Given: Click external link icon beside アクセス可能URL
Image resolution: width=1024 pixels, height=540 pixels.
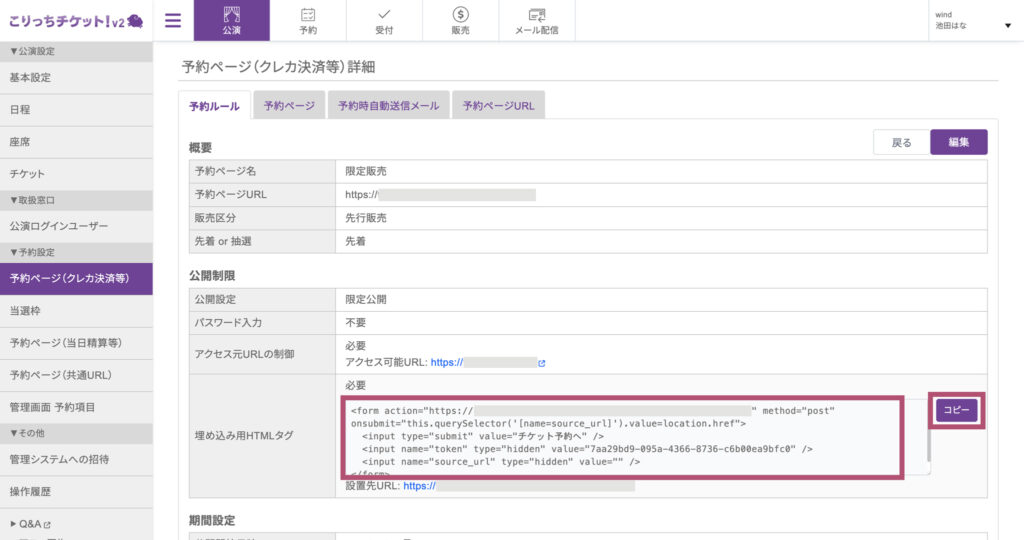Looking at the screenshot, I should click(542, 363).
